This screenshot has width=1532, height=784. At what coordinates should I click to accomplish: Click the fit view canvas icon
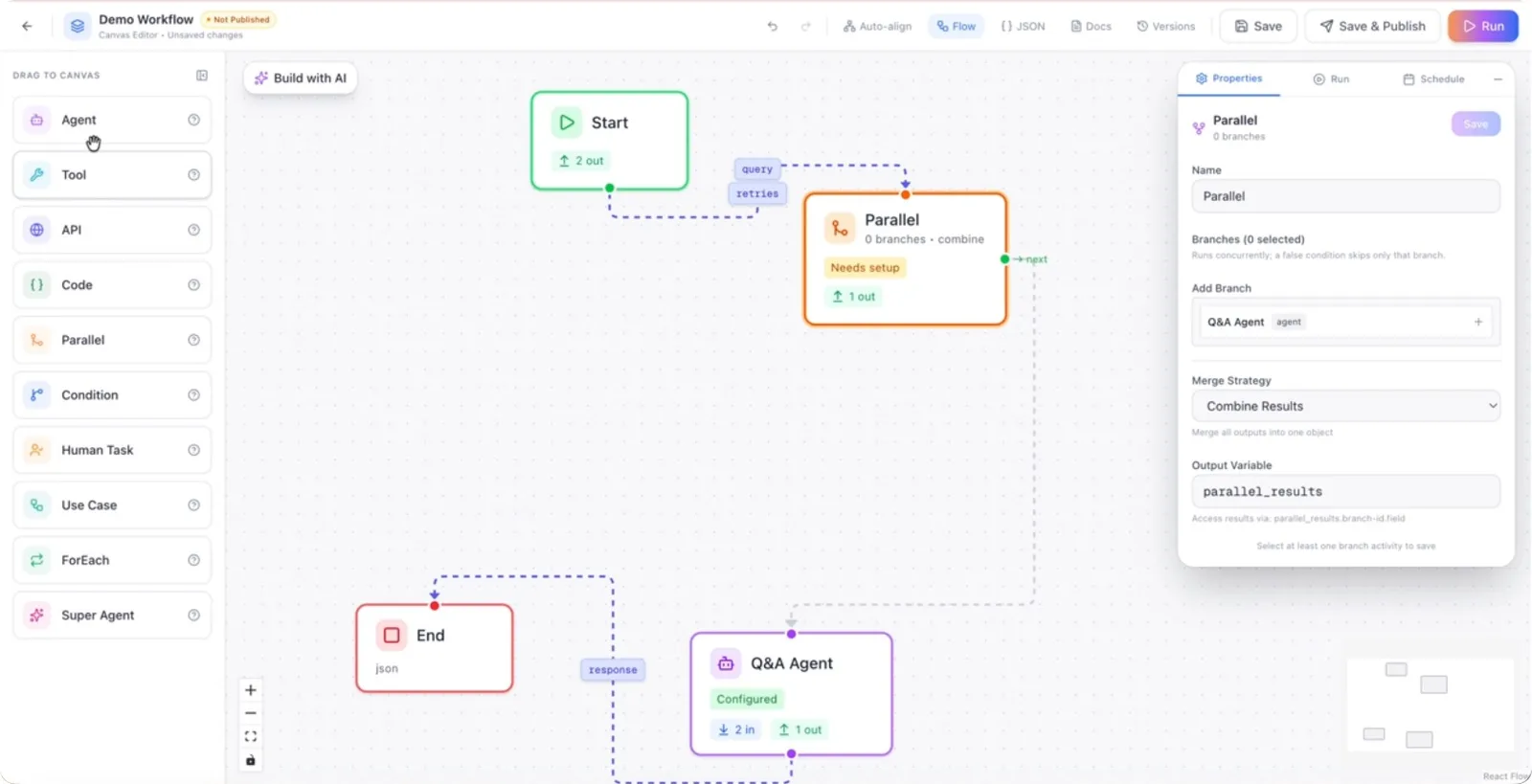coord(251,736)
